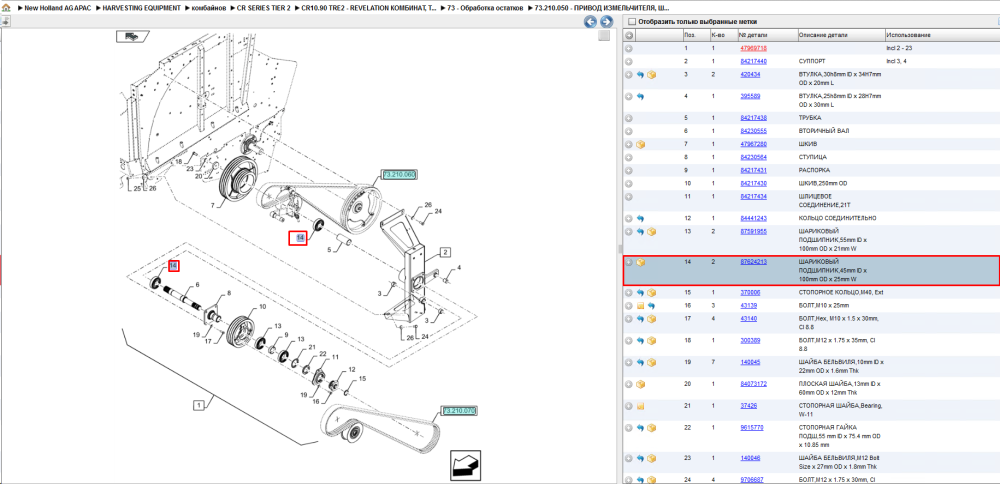Expand row 8 СТУПИЦА
This screenshot has height=484, width=1000.
[x=629, y=157]
